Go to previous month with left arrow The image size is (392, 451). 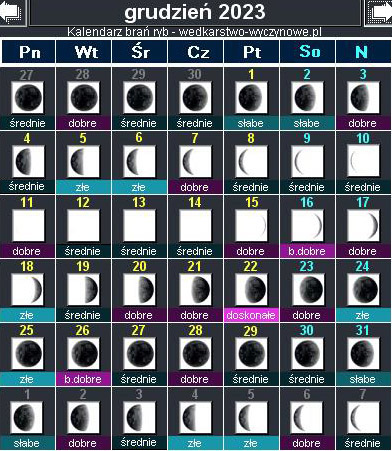(12, 13)
